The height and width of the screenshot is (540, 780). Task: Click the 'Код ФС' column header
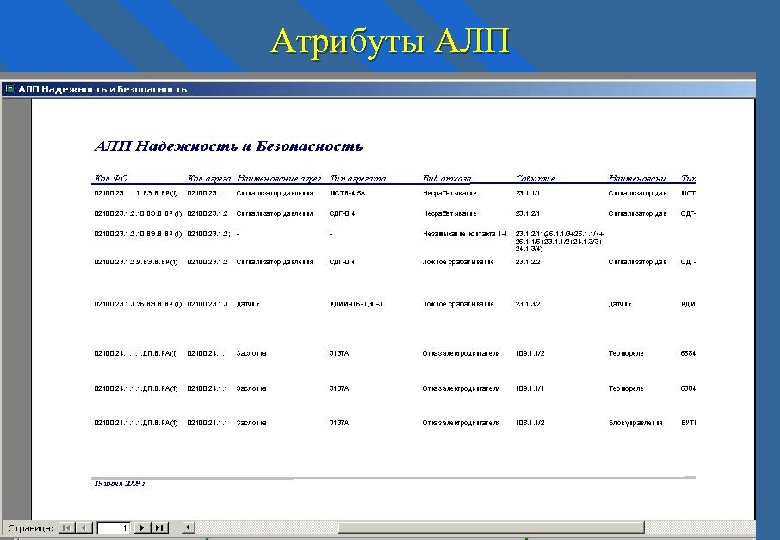pyautogui.click(x=111, y=178)
